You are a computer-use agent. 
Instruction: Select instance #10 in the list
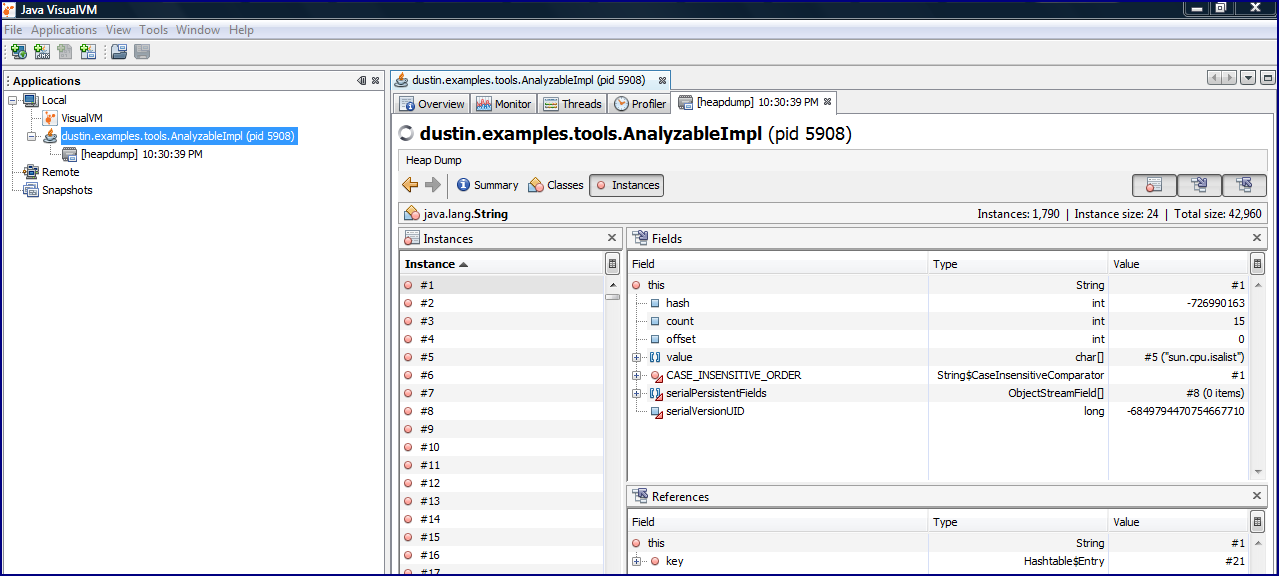(501, 447)
